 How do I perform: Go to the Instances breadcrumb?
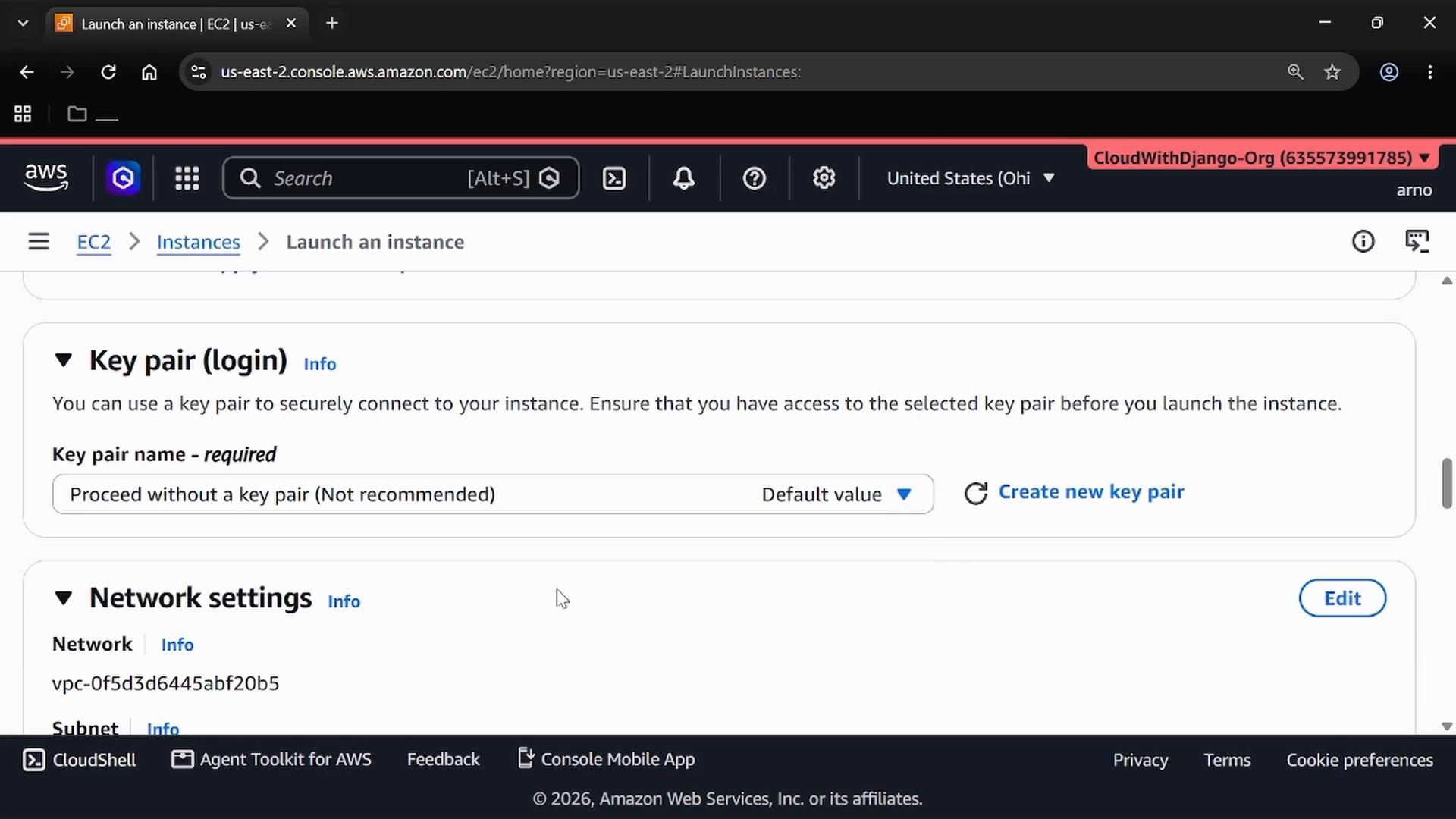pyautogui.click(x=199, y=242)
